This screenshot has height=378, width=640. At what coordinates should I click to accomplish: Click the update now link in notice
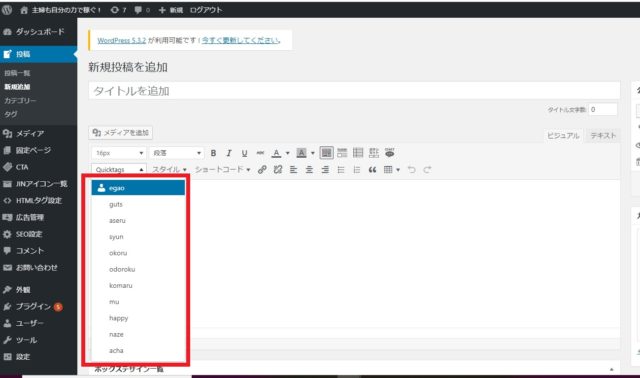[x=240, y=40]
